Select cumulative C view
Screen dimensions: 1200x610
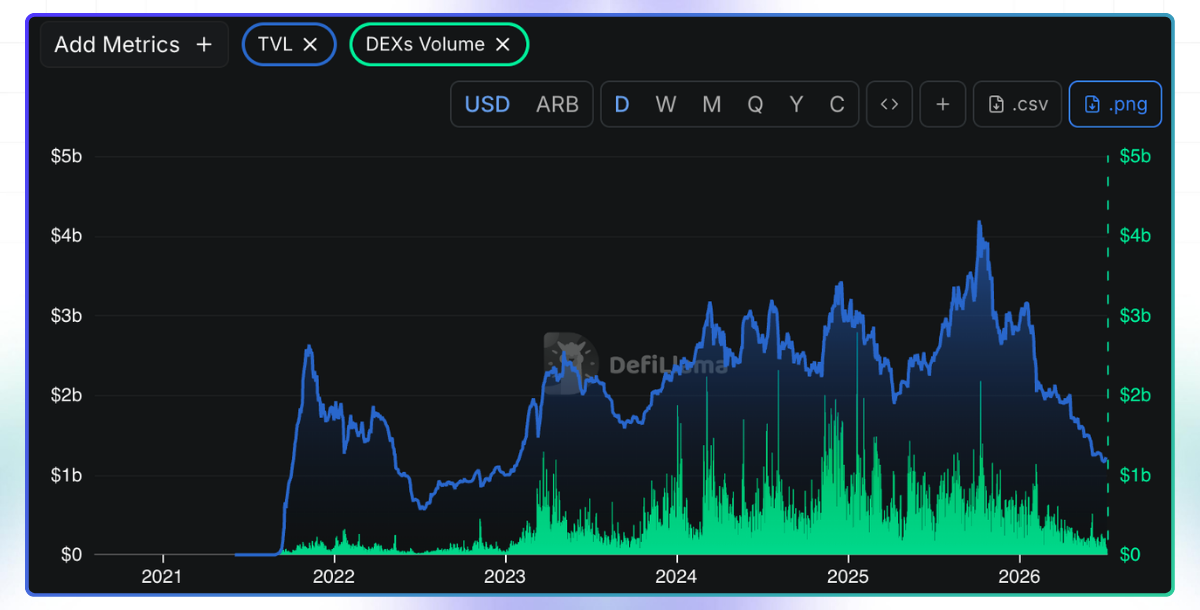pos(837,104)
